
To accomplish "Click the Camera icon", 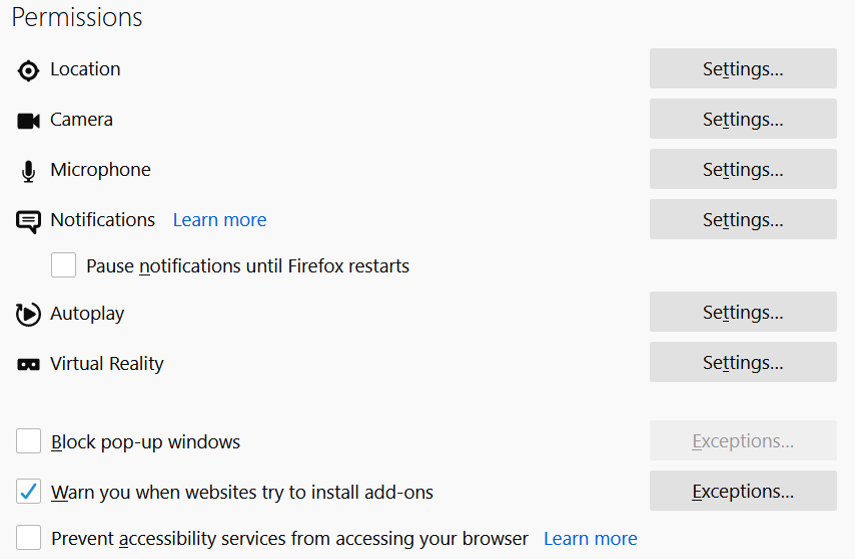I will [28, 121].
